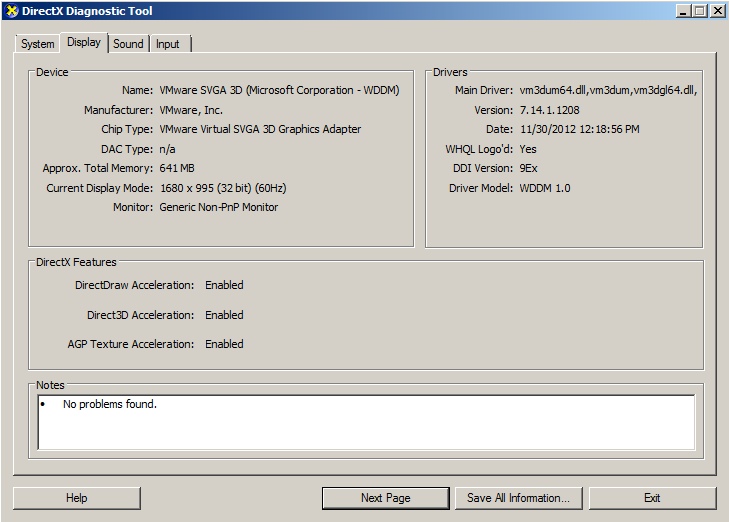Screen dimensions: 729x522
Task: Click AGP Texture Acceleration 'Enabled' value
Action: [x=224, y=344]
